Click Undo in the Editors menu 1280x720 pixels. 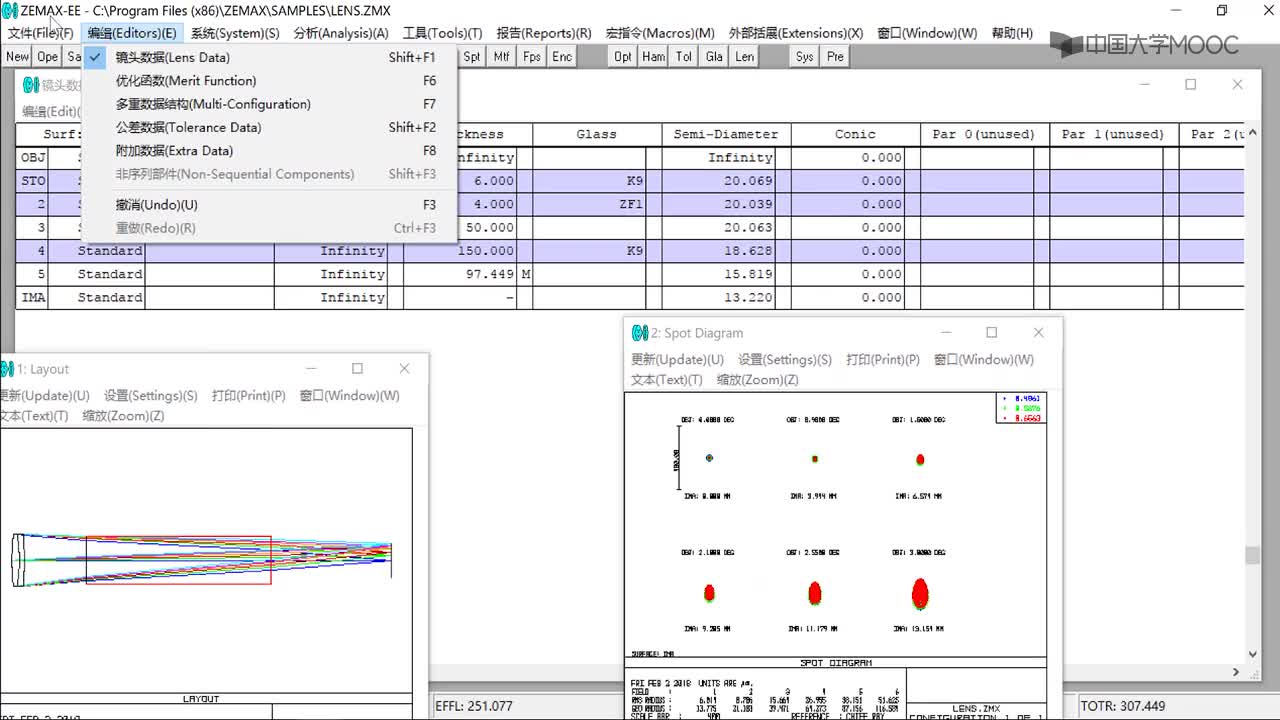(270, 205)
